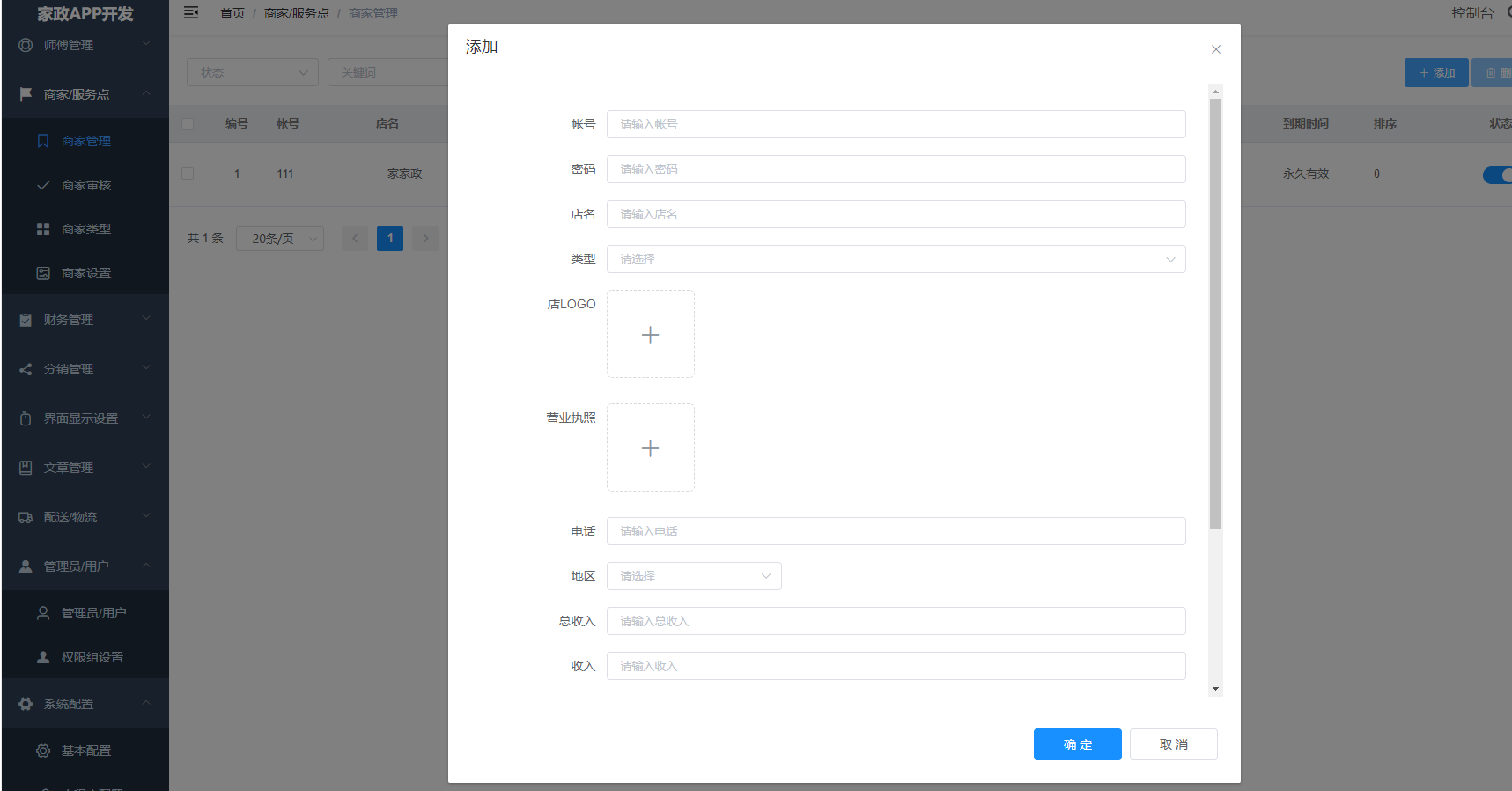Click the gear icon beside 系统配置
Viewport: 1512px width, 791px height.
tap(26, 704)
